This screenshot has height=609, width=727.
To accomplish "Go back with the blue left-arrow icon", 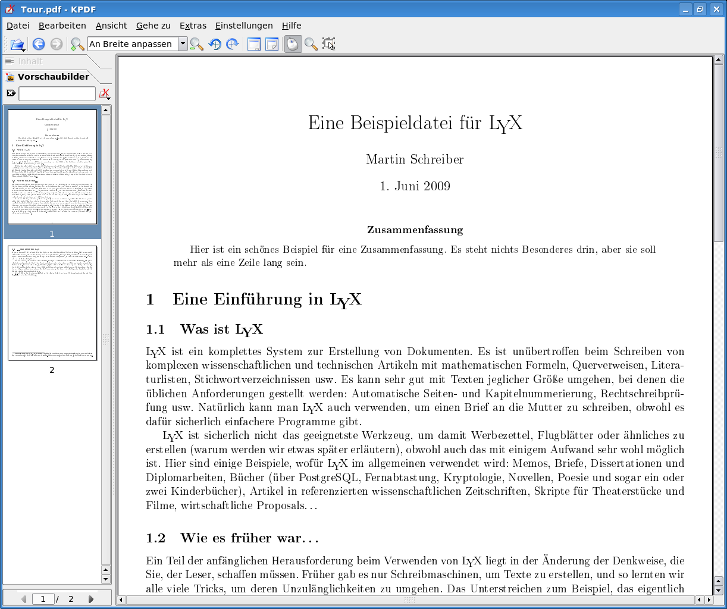I will pyautogui.click(x=38, y=44).
